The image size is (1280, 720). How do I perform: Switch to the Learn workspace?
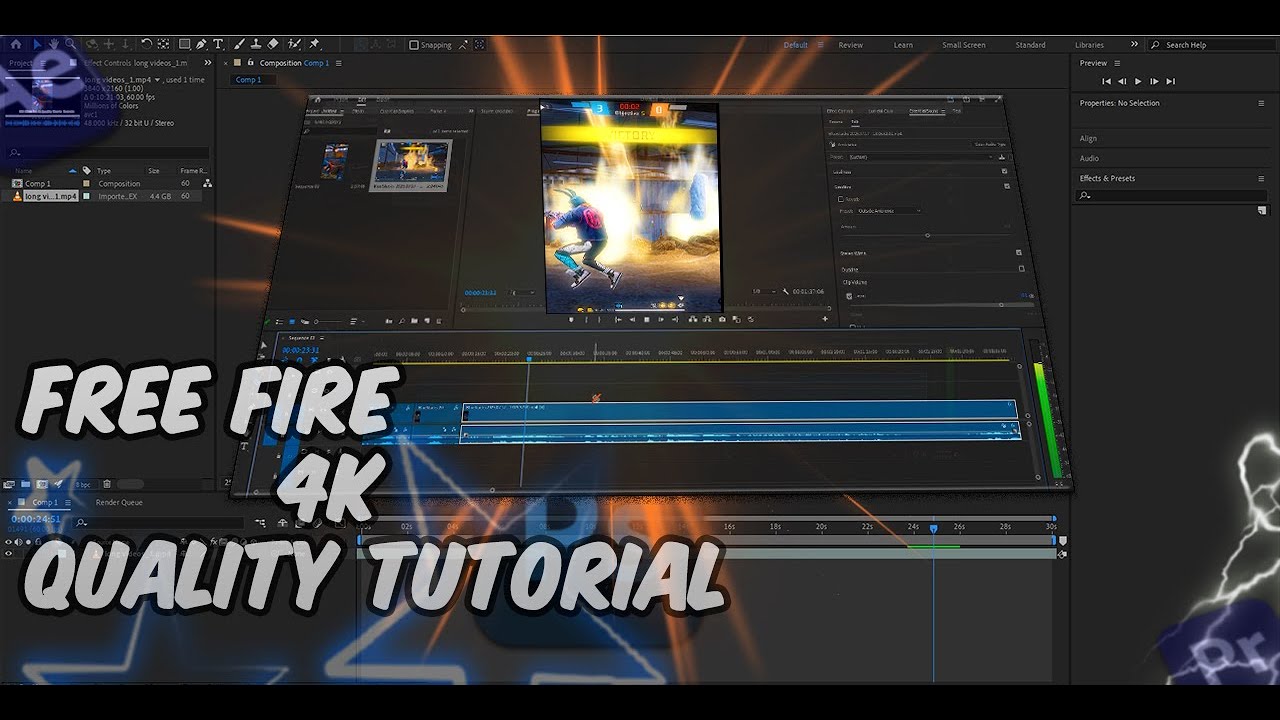click(903, 45)
